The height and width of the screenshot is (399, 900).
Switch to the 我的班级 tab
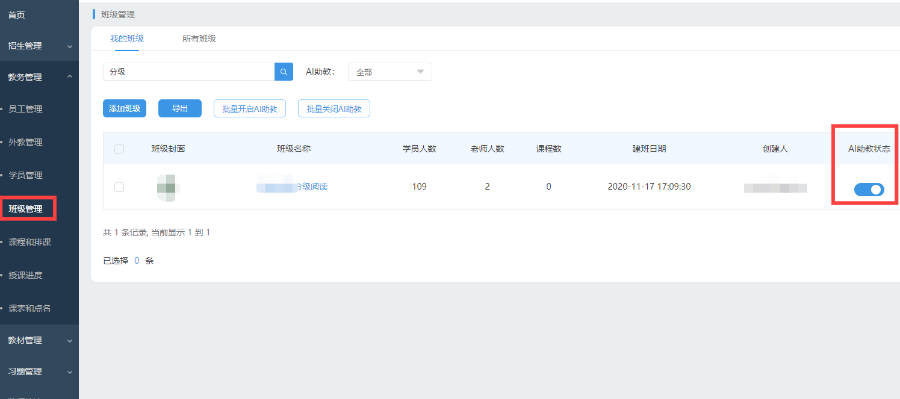point(127,38)
